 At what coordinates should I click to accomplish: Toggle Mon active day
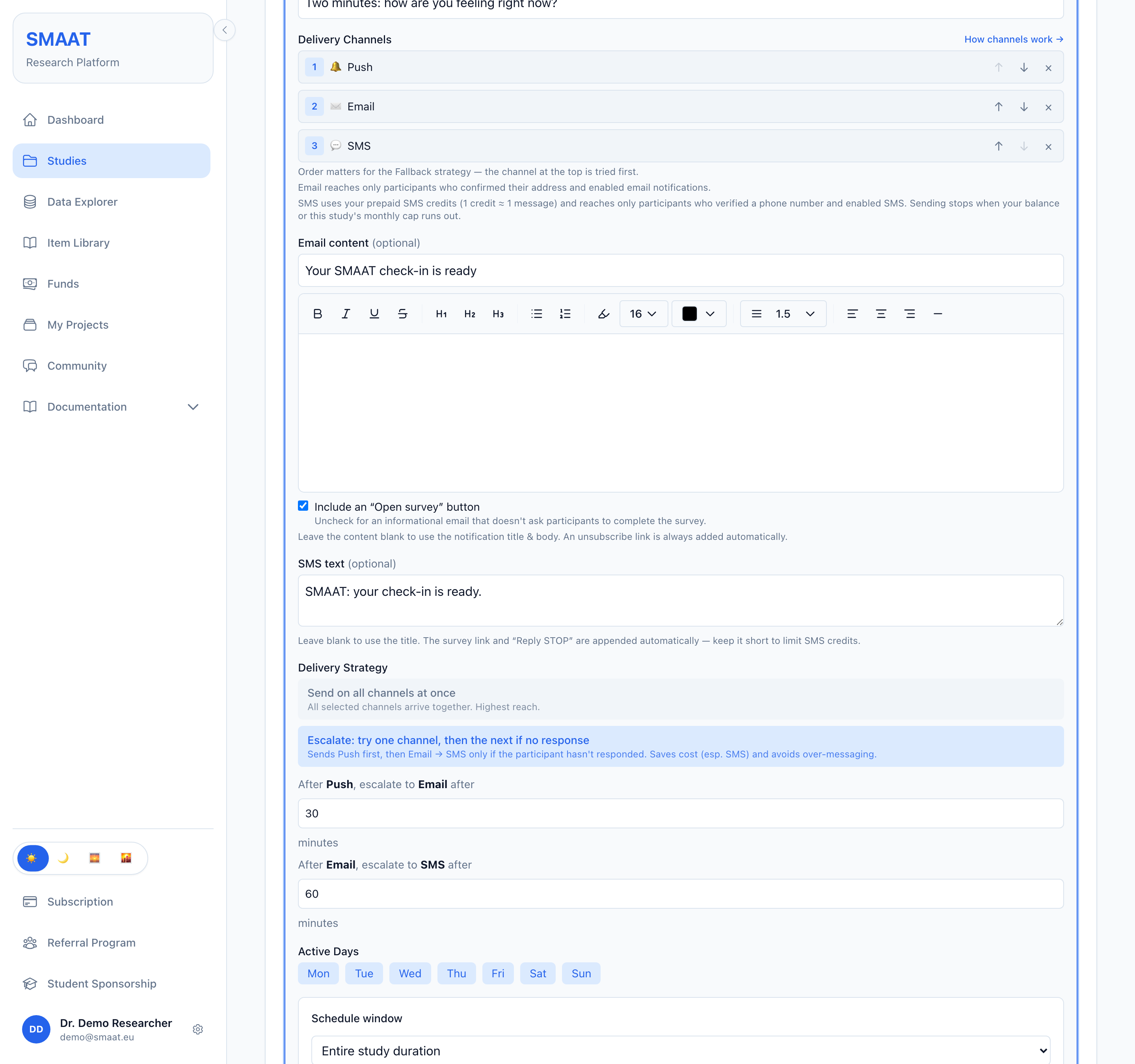318,973
